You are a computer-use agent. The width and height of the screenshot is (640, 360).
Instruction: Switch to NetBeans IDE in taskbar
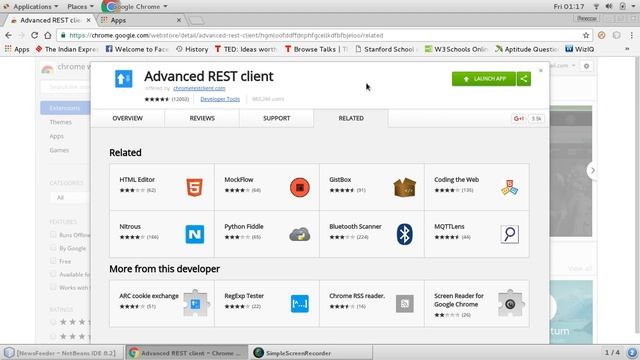point(61,353)
